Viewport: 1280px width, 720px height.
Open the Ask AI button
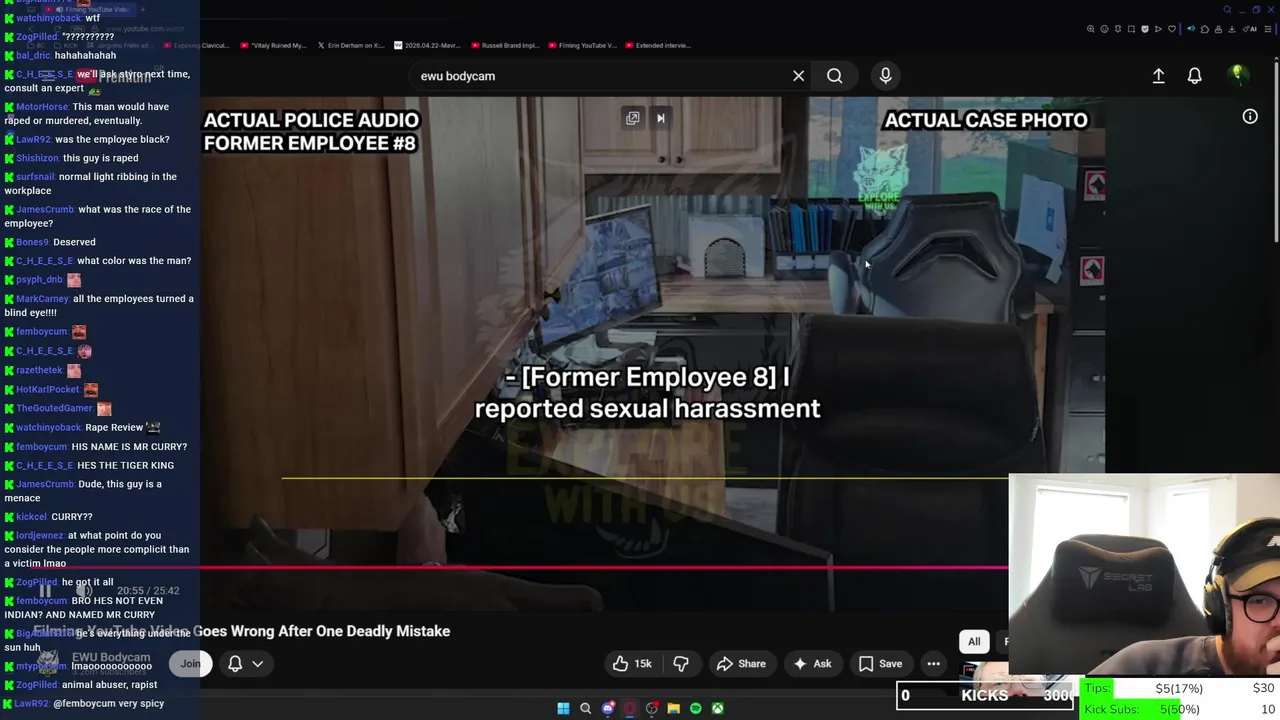pyautogui.click(x=812, y=664)
